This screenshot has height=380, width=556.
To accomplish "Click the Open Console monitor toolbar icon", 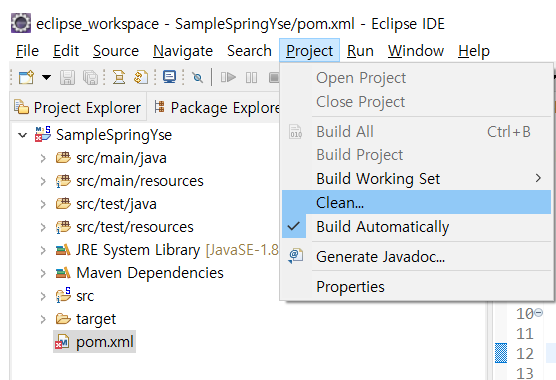I will pos(169,77).
